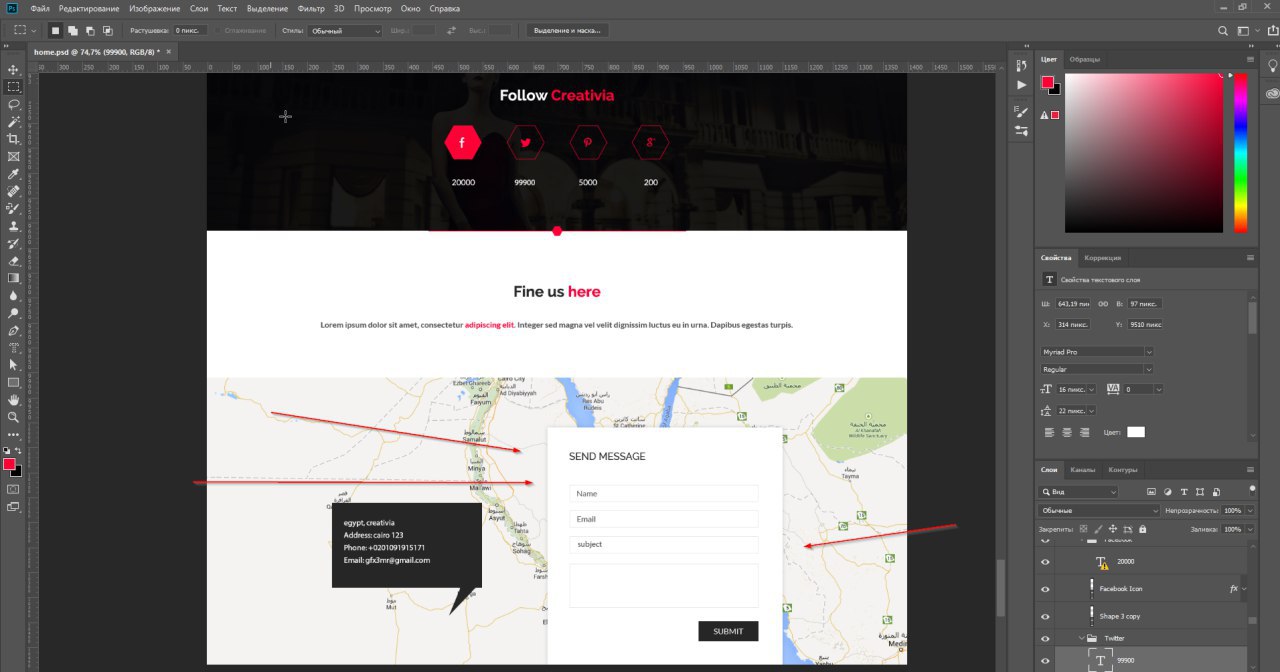
Task: Open the Actions panel play icon
Action: (x=1021, y=85)
